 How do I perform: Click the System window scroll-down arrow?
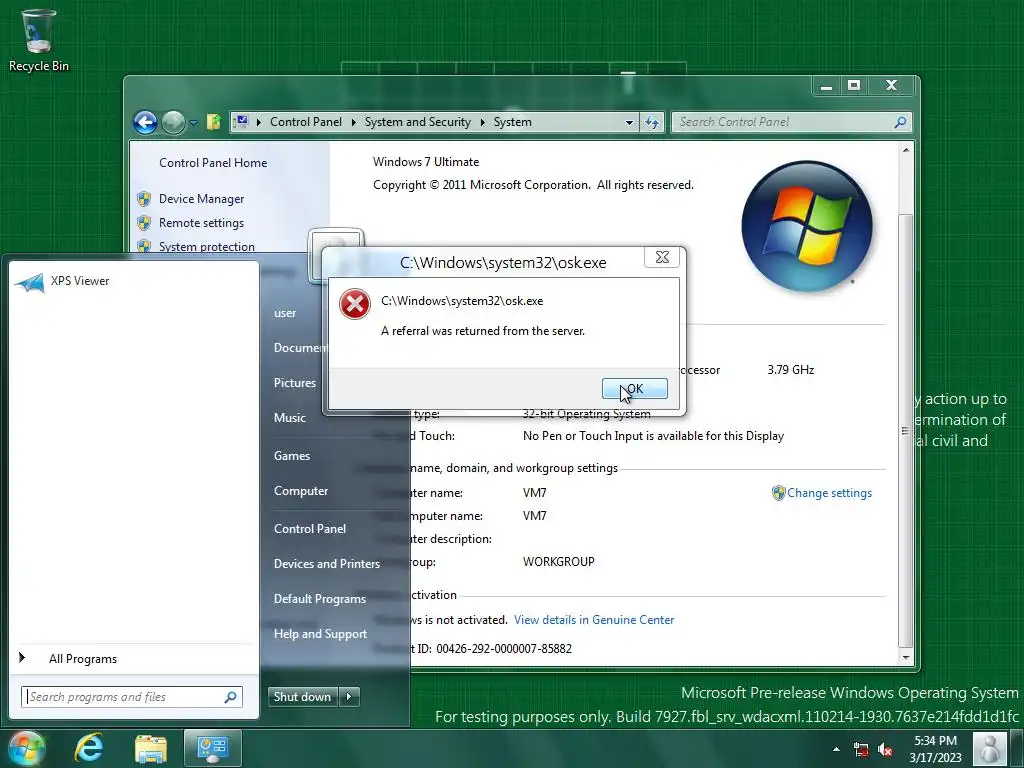(x=906, y=657)
